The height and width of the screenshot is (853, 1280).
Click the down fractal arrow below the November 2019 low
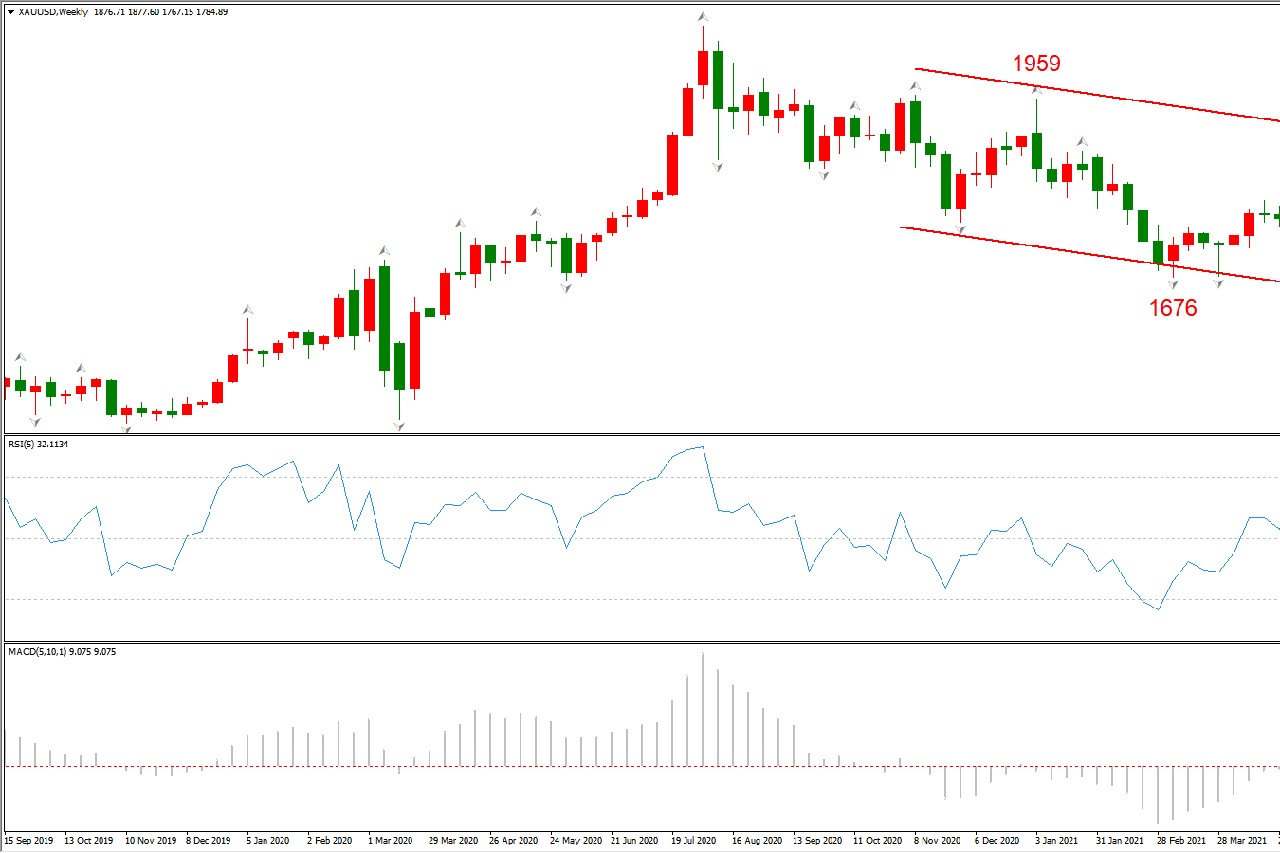click(x=126, y=429)
